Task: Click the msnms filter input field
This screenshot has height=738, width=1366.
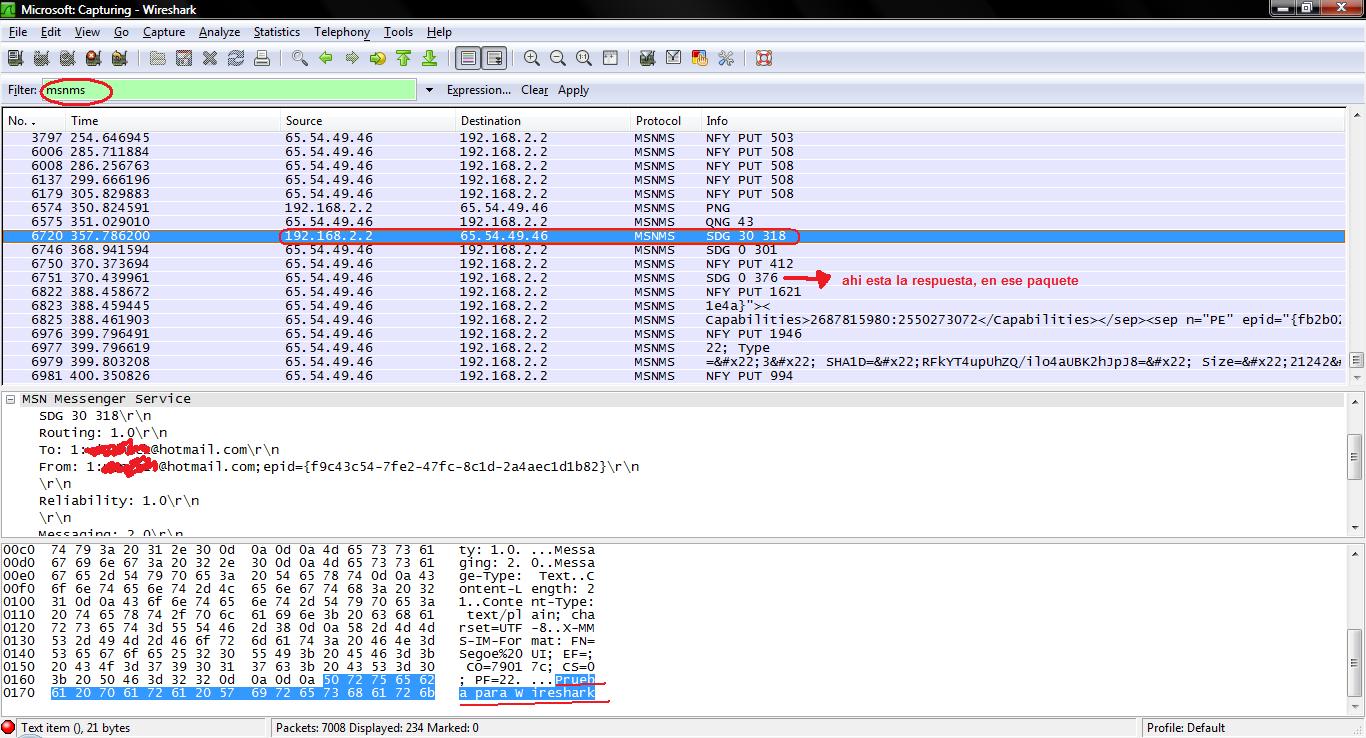Action: (x=250, y=90)
